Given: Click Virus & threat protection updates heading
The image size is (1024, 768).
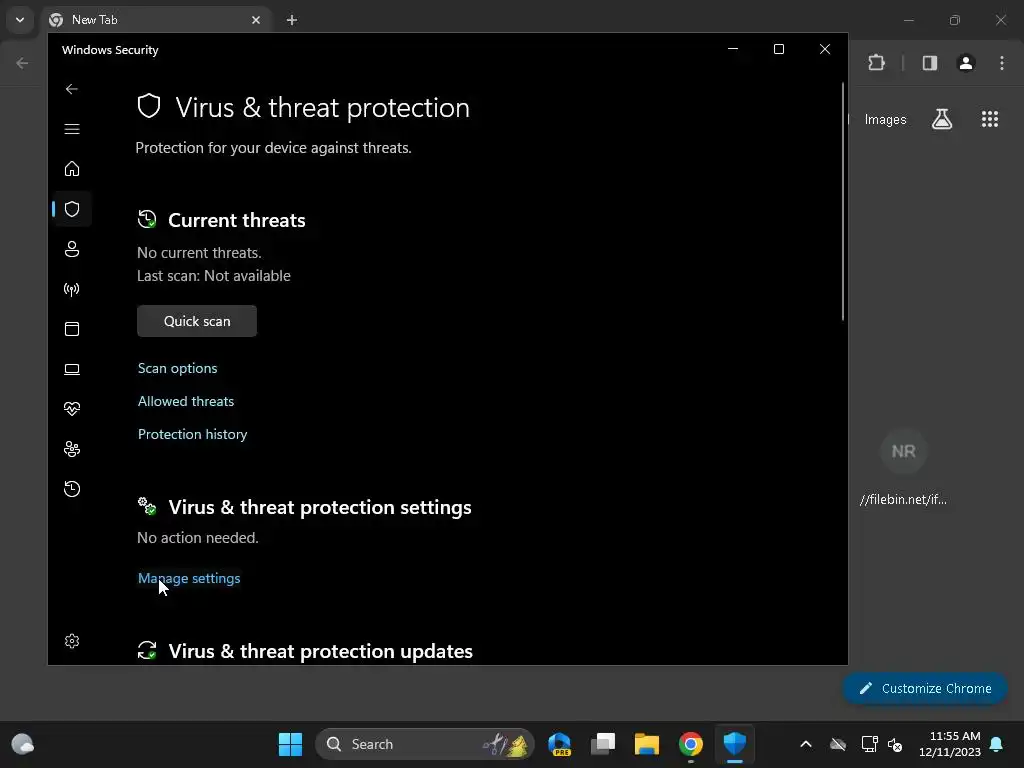Looking at the screenshot, I should 320,651.
